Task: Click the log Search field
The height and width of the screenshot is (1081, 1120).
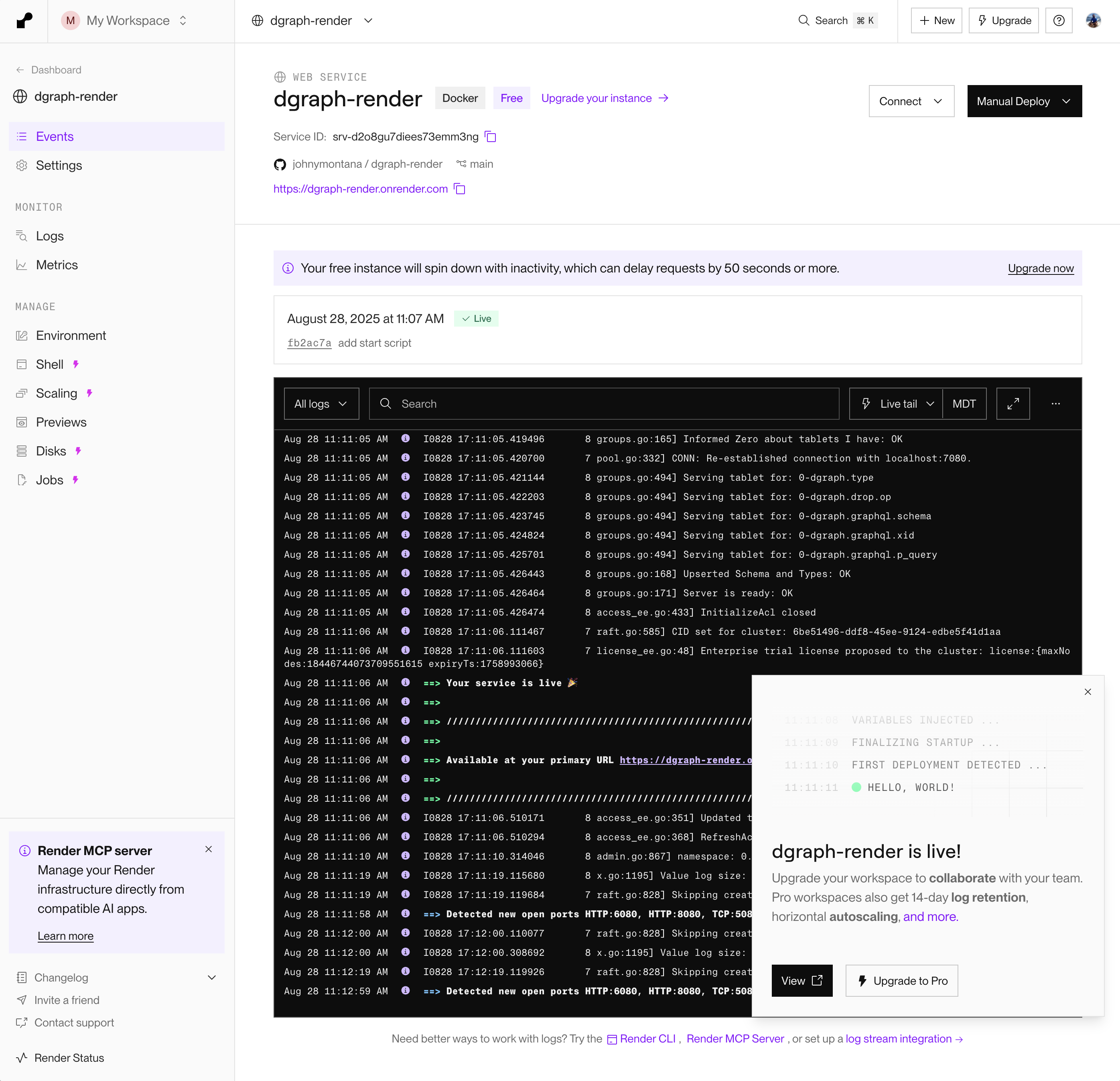Action: click(x=604, y=404)
